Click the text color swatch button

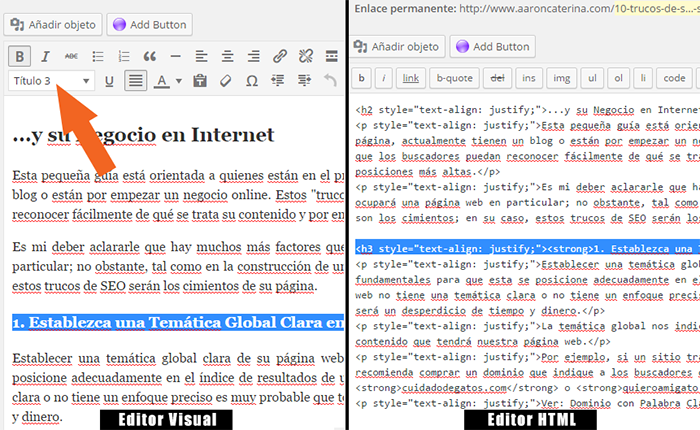(x=162, y=81)
